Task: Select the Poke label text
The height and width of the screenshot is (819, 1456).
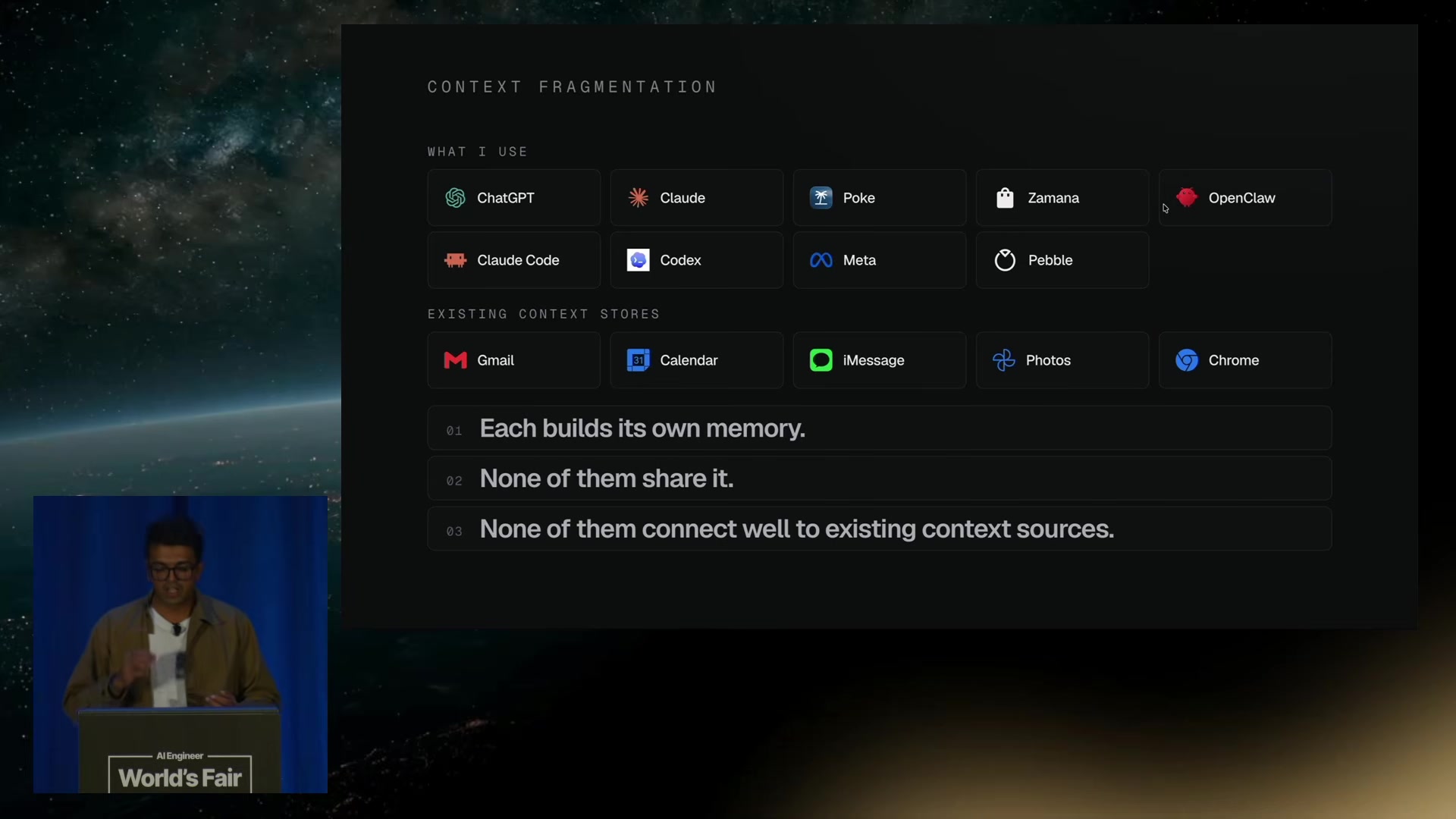Action: (x=859, y=198)
